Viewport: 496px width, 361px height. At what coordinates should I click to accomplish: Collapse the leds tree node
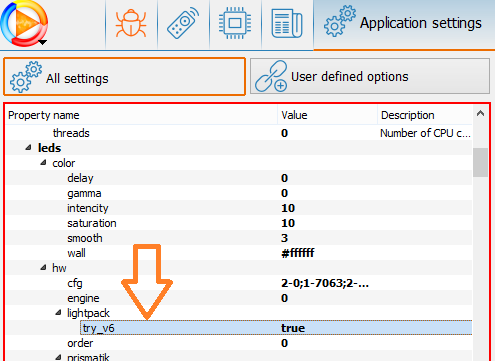(29, 147)
